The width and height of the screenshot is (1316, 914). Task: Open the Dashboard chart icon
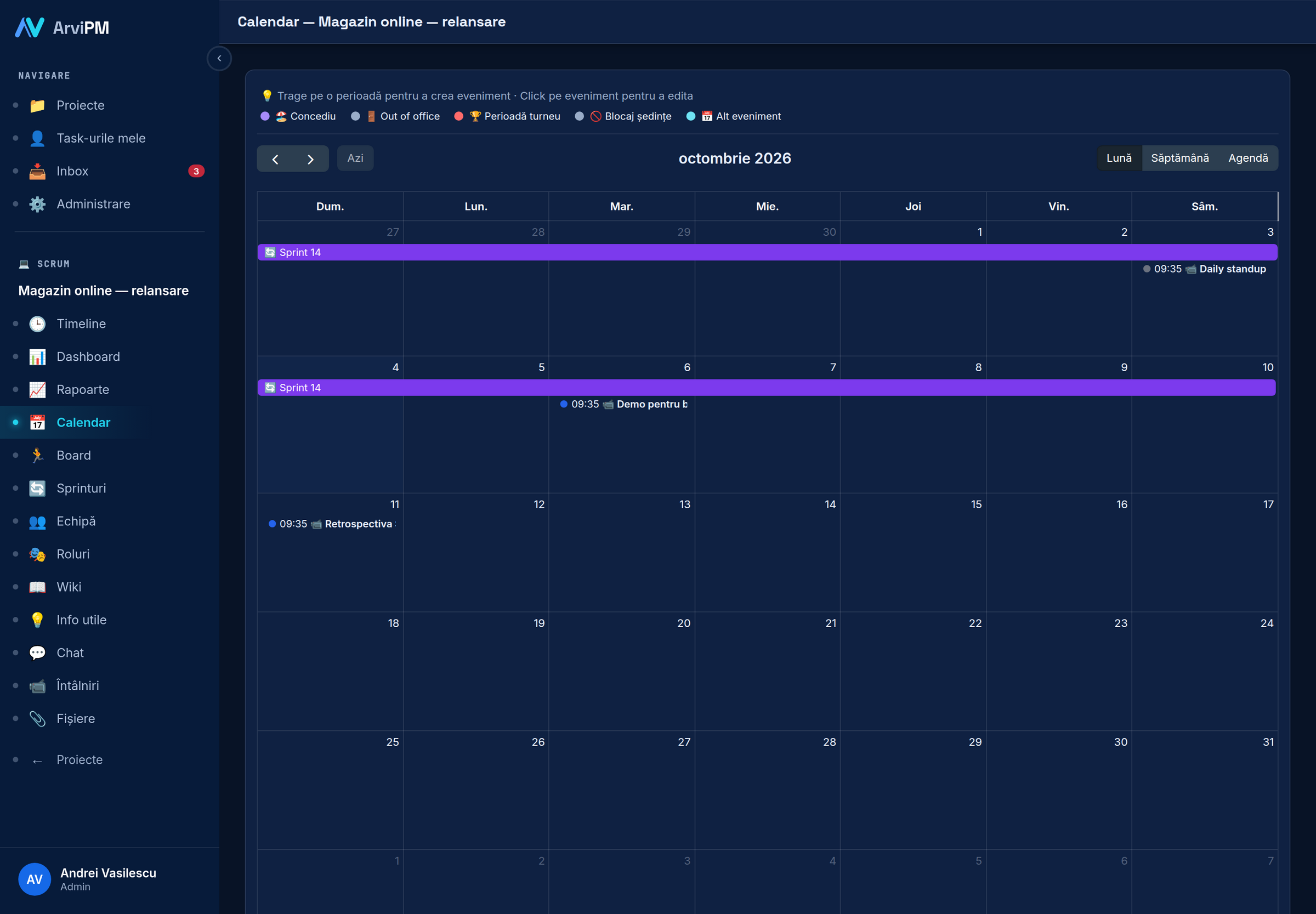[x=37, y=357]
